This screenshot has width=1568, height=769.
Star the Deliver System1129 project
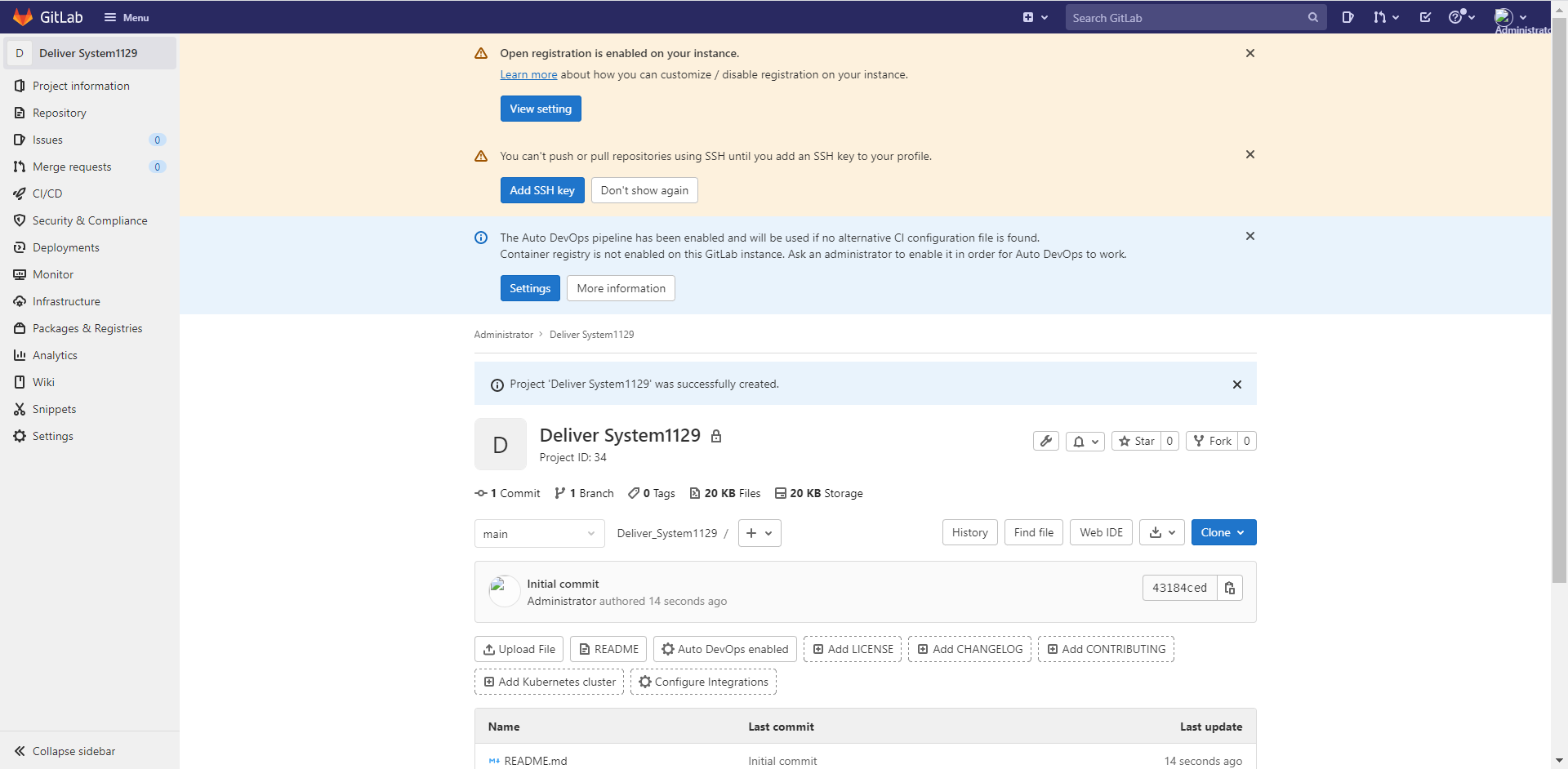coord(1136,441)
